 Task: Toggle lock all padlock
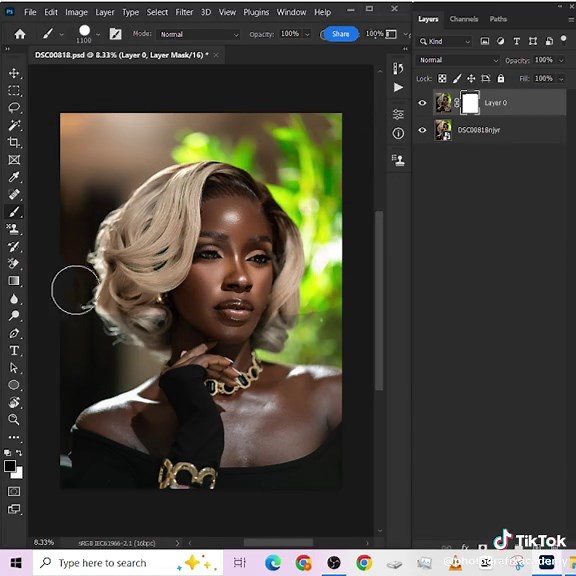pyautogui.click(x=501, y=78)
